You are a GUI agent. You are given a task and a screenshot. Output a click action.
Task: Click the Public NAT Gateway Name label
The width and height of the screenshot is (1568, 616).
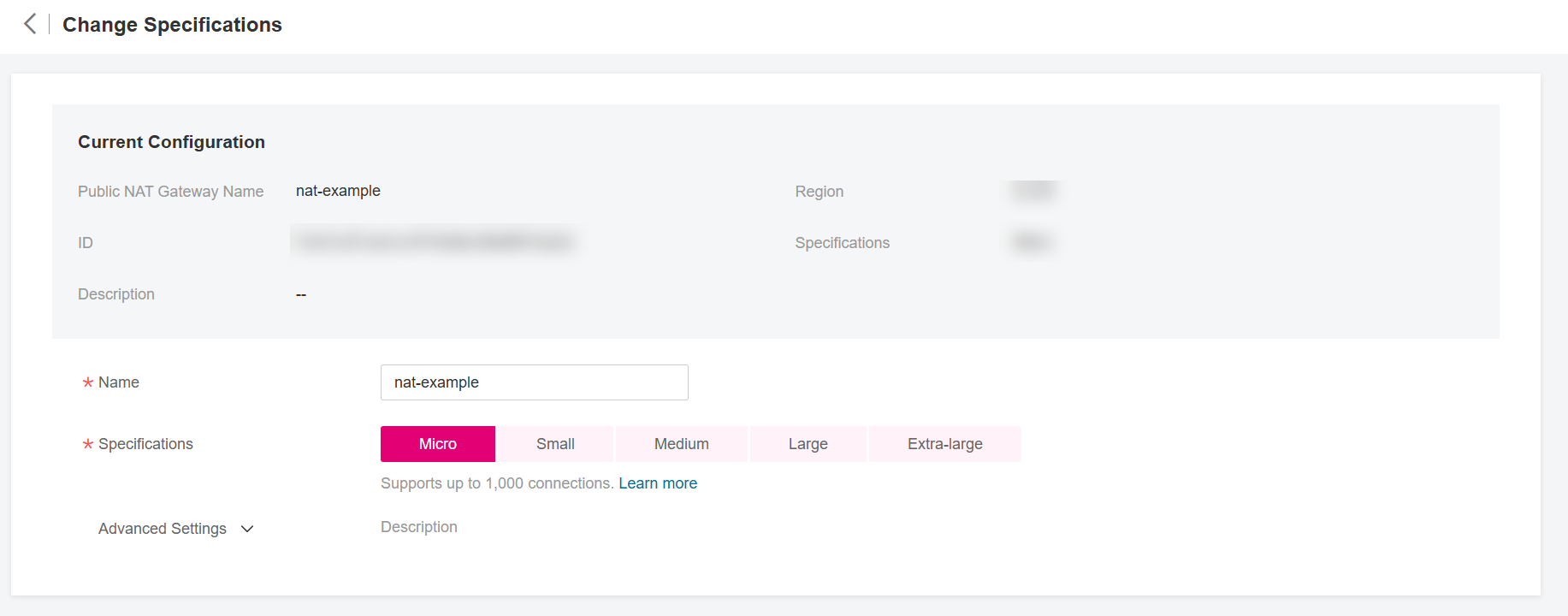pyautogui.click(x=170, y=192)
